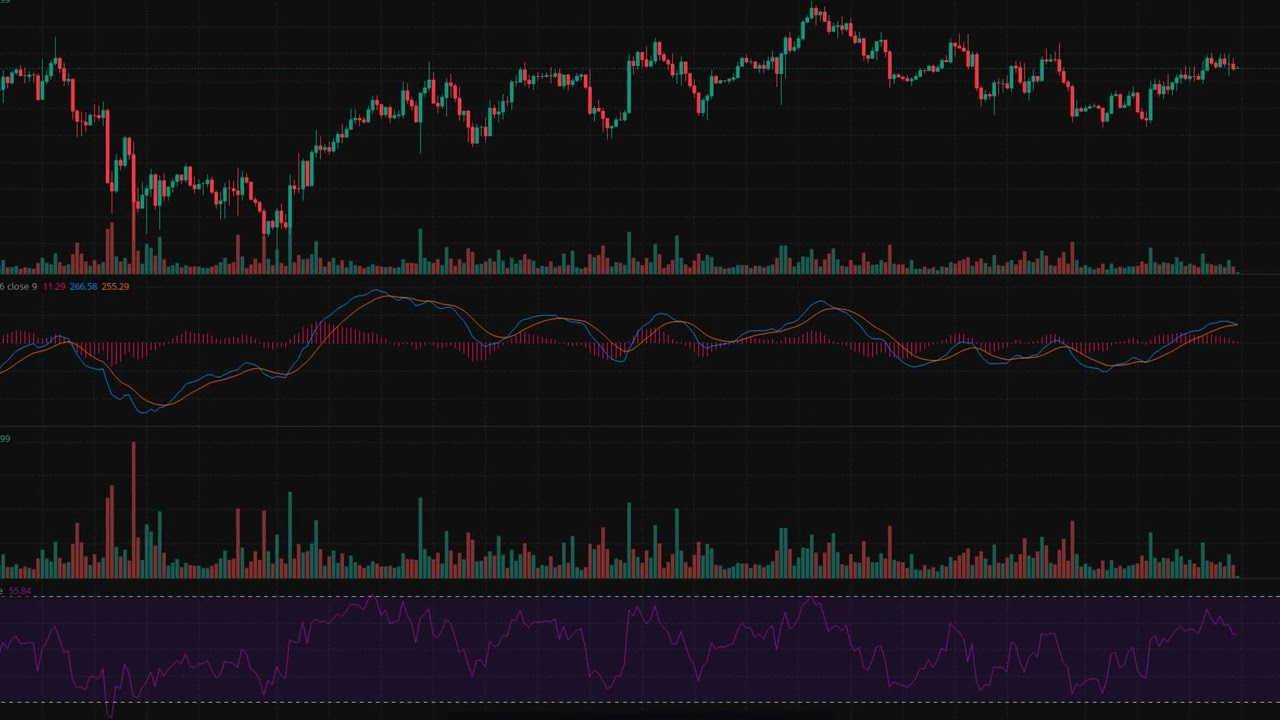Click the blue MACD value 266.58
Image resolution: width=1280 pixels, height=720 pixels.
84,287
